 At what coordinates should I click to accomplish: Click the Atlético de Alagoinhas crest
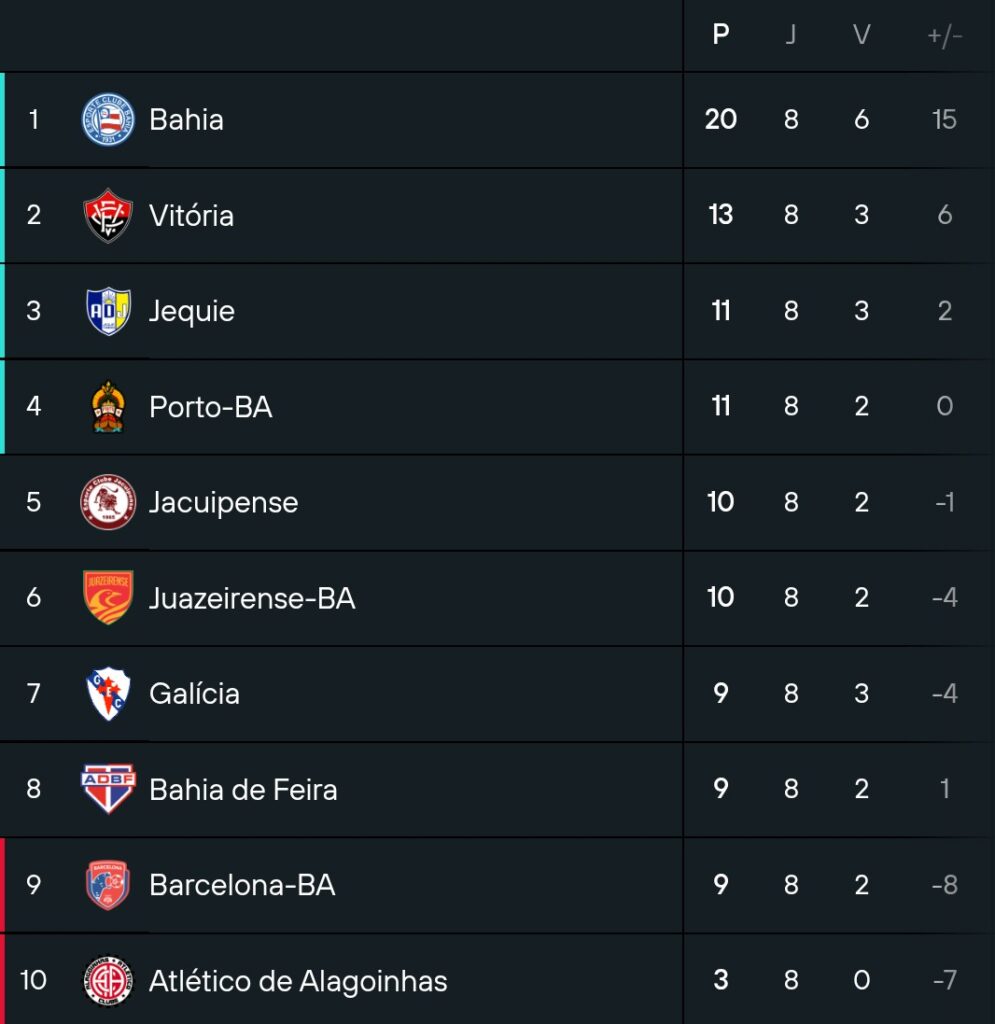click(108, 980)
